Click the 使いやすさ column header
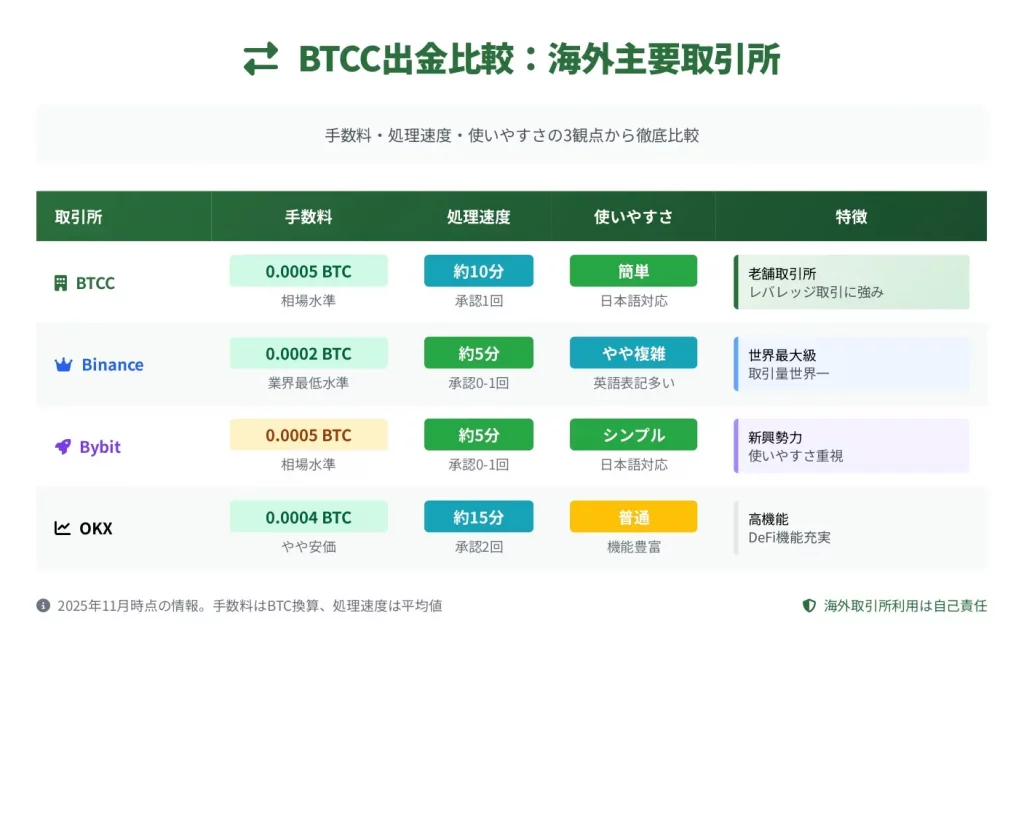Image resolution: width=1024 pixels, height=819 pixels. pos(633,217)
